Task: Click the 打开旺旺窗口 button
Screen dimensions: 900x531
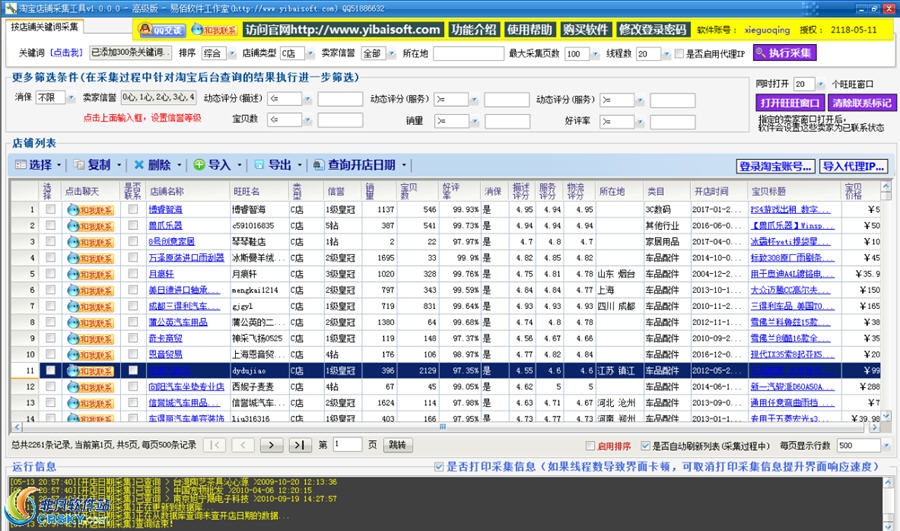Action: pos(790,103)
